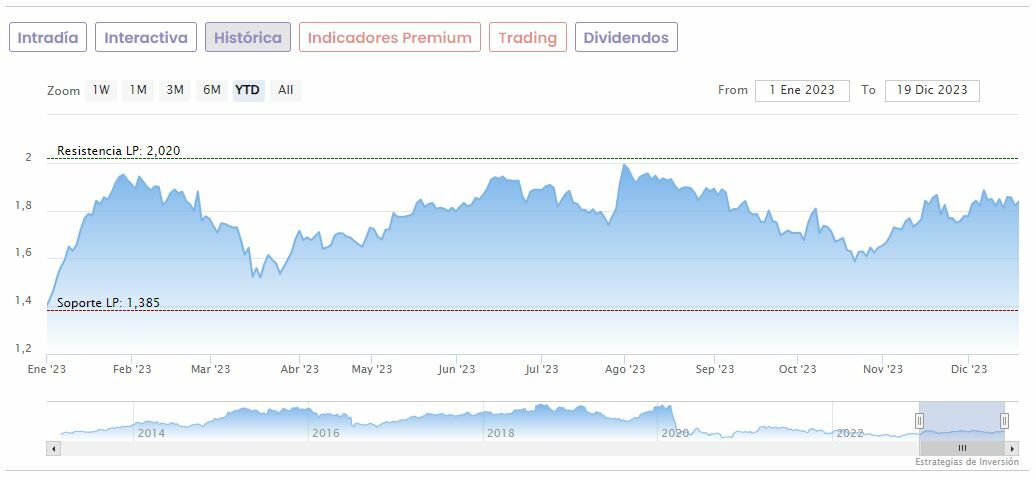Show the Dividendos tab
Image resolution: width=1036 pixels, height=480 pixels.
626,38
